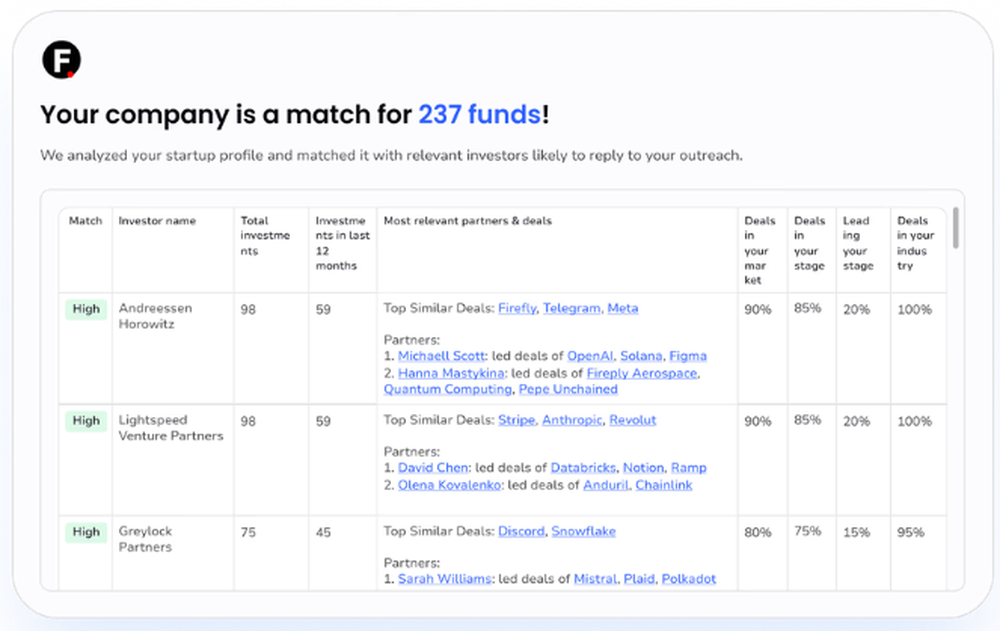Open the Polkadot deal link
This screenshot has width=1000, height=631.
click(x=689, y=579)
